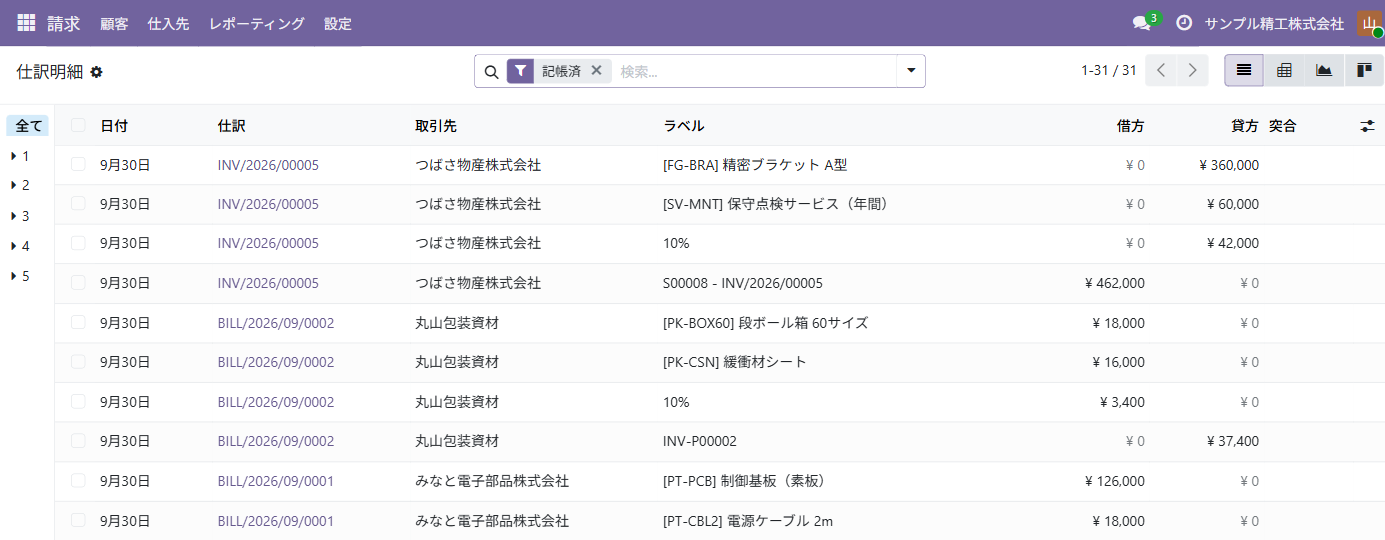Viewport: 1385px width, 540px height.
Task: Tick the select-all checkbox in header
Action: click(78, 125)
